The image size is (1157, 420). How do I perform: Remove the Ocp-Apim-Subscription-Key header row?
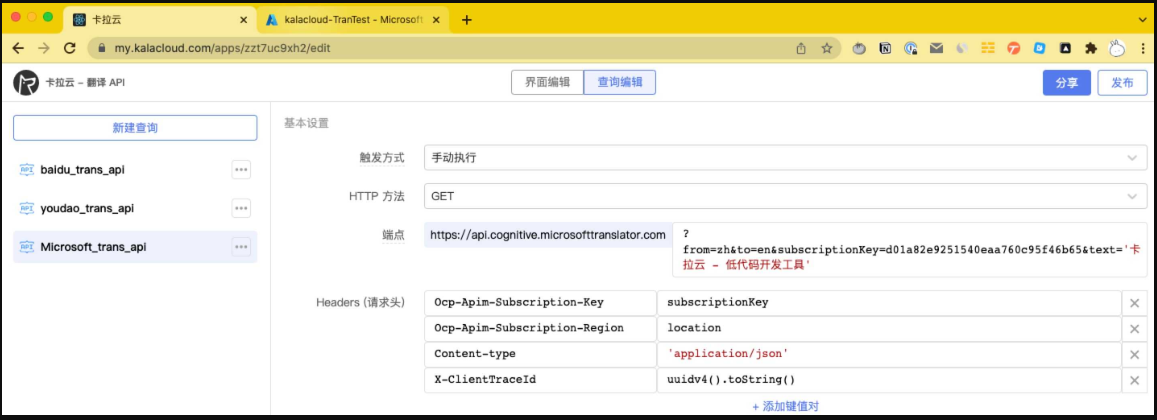point(1135,303)
